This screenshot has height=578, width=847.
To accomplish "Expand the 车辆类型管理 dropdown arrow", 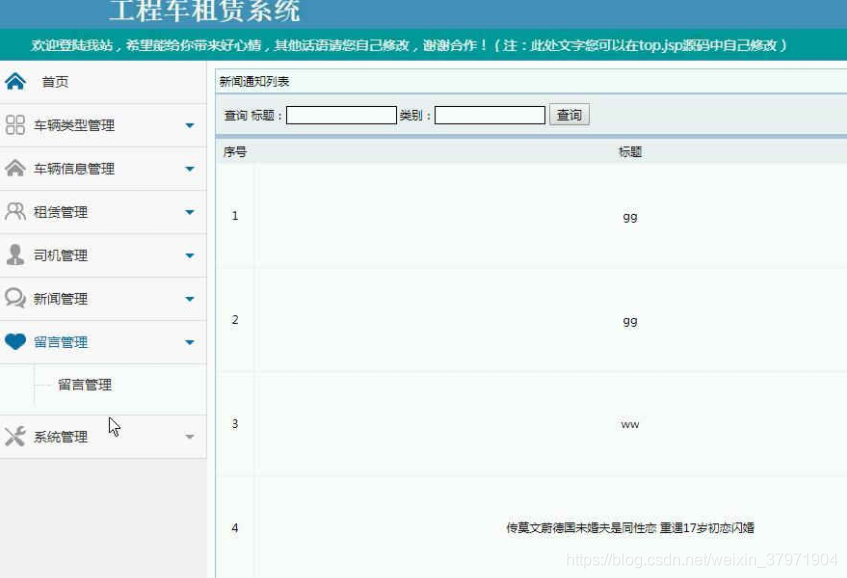I will click(190, 125).
